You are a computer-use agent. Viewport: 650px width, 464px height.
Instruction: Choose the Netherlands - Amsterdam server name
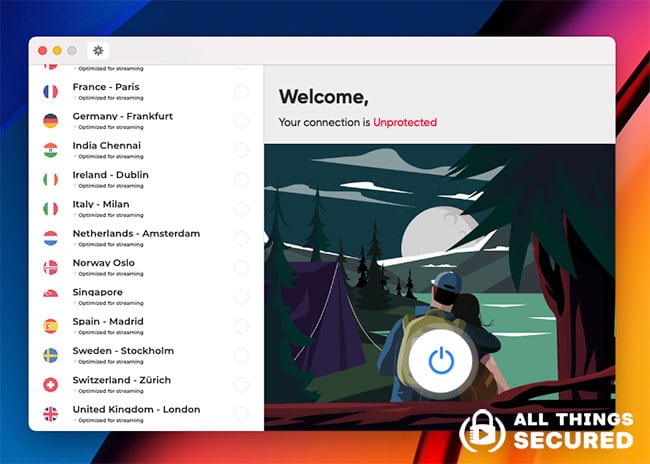click(x=136, y=233)
